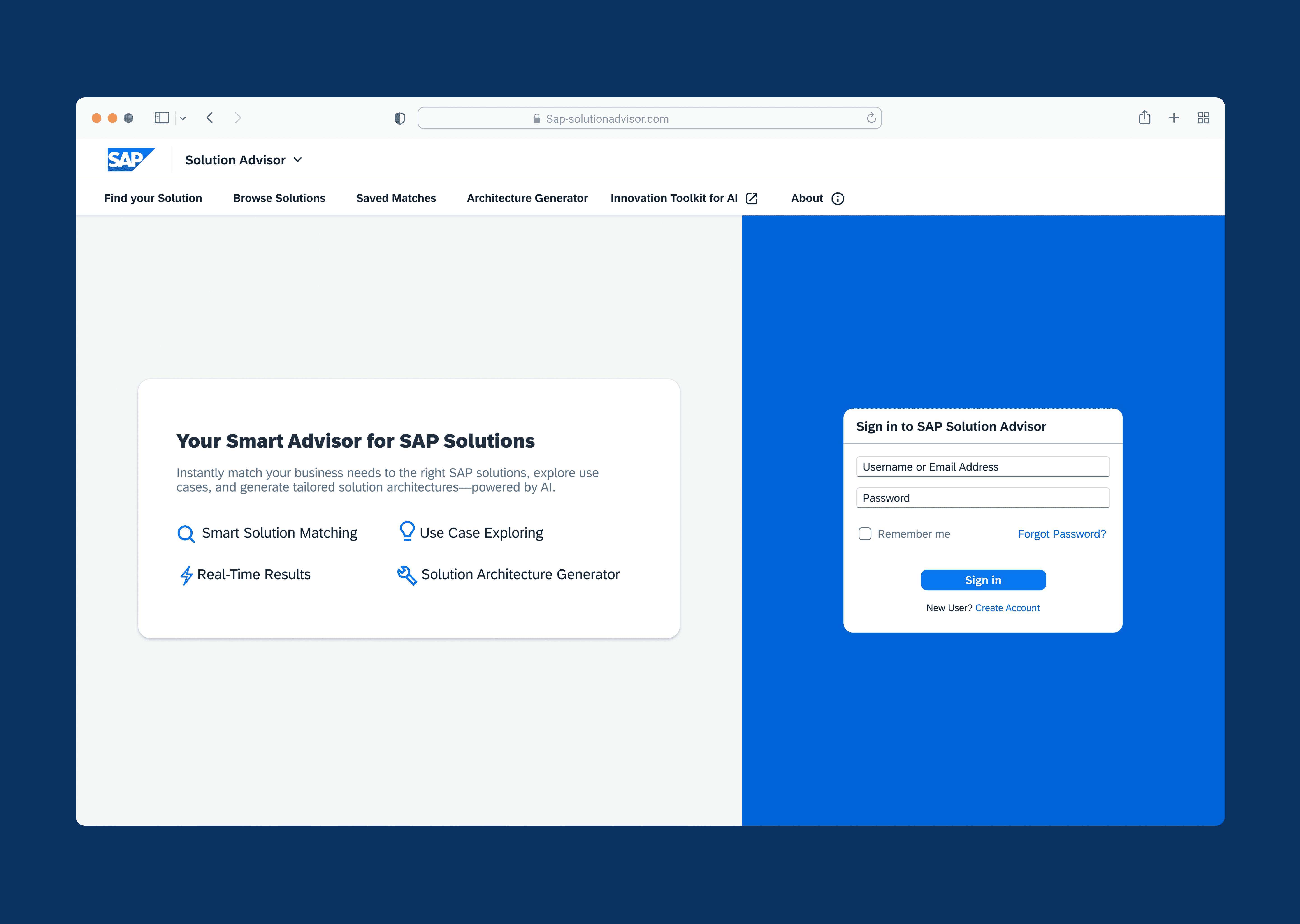Screen dimensions: 1300x924
Task: Click the SAP logo
Action: [130, 160]
